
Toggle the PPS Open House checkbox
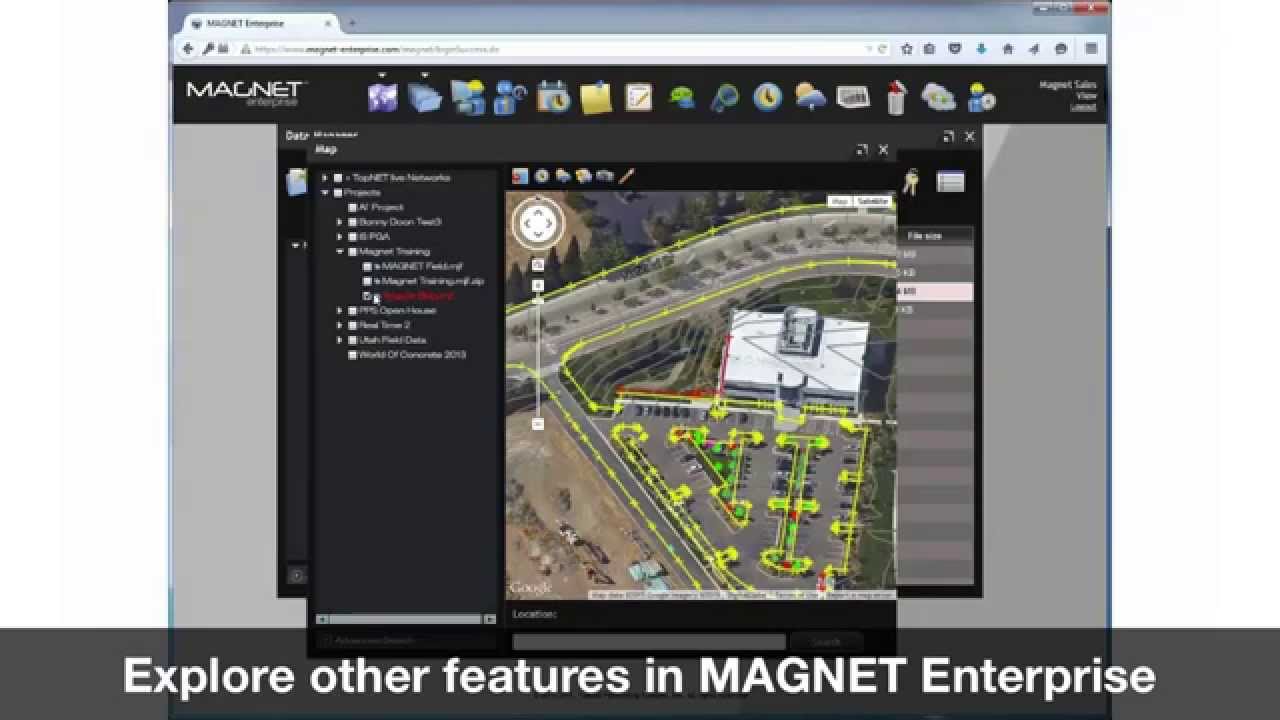352,311
